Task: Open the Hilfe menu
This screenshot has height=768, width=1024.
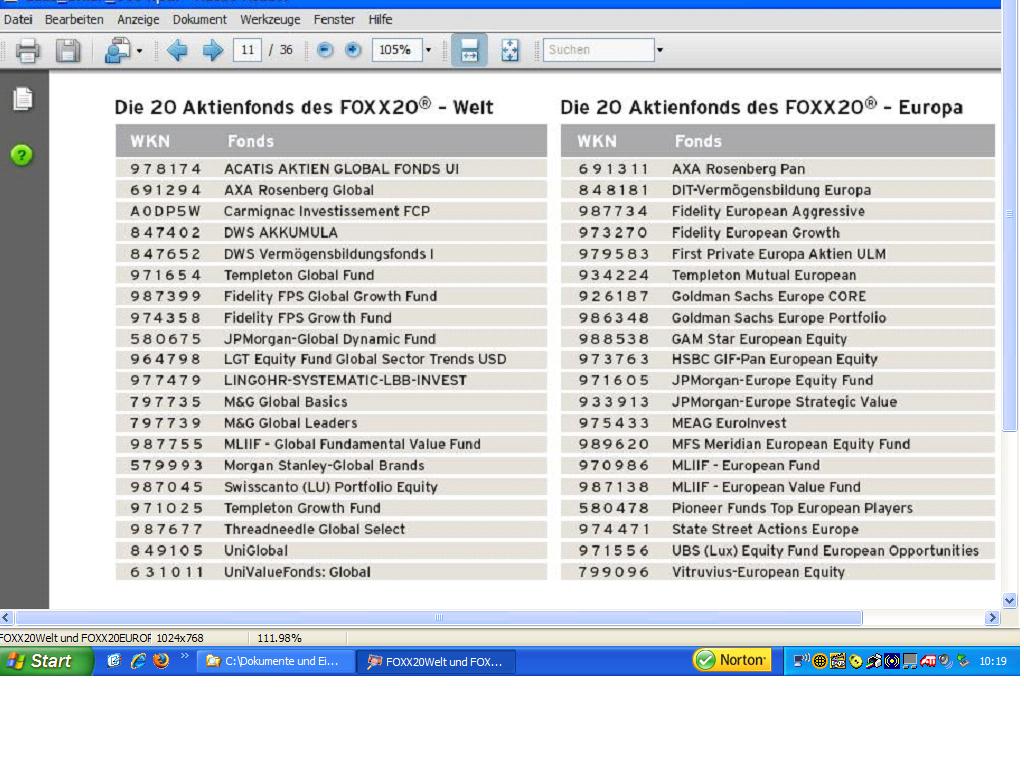Action: coord(380,20)
